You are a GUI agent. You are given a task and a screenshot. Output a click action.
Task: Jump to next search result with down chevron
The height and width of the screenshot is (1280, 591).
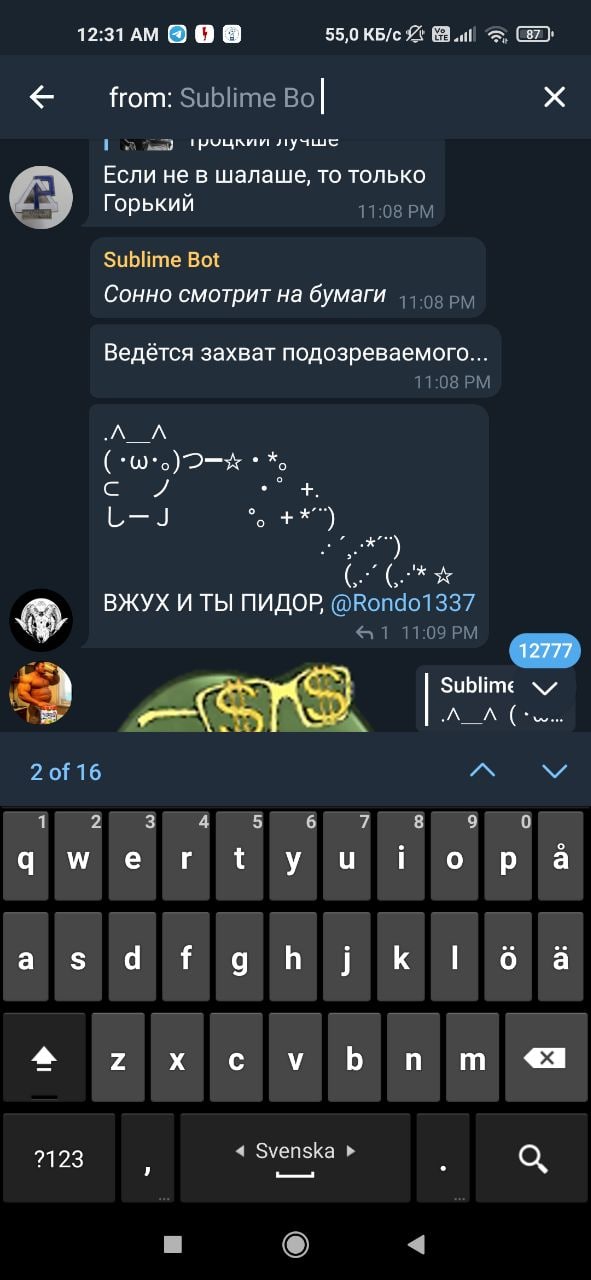[x=554, y=771]
